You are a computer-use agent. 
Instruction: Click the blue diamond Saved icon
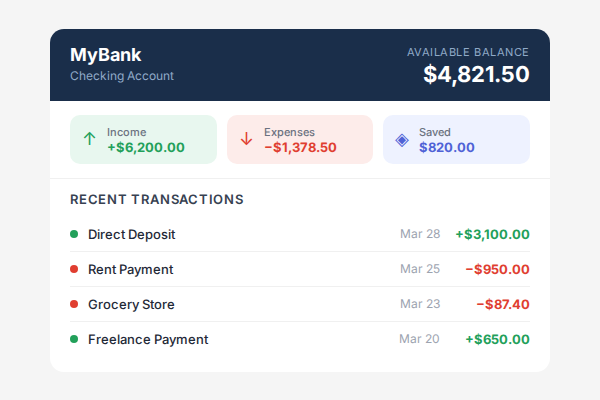pos(402,139)
